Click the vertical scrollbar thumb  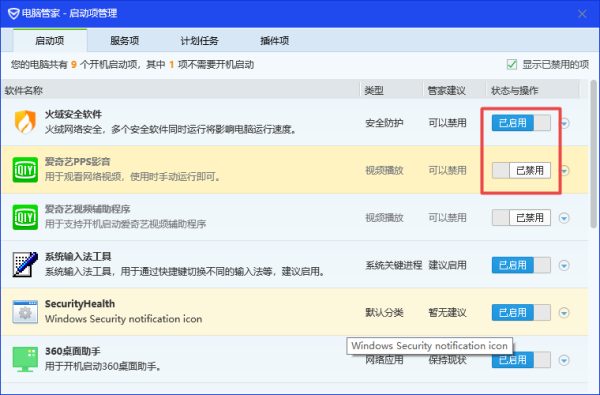[593, 154]
